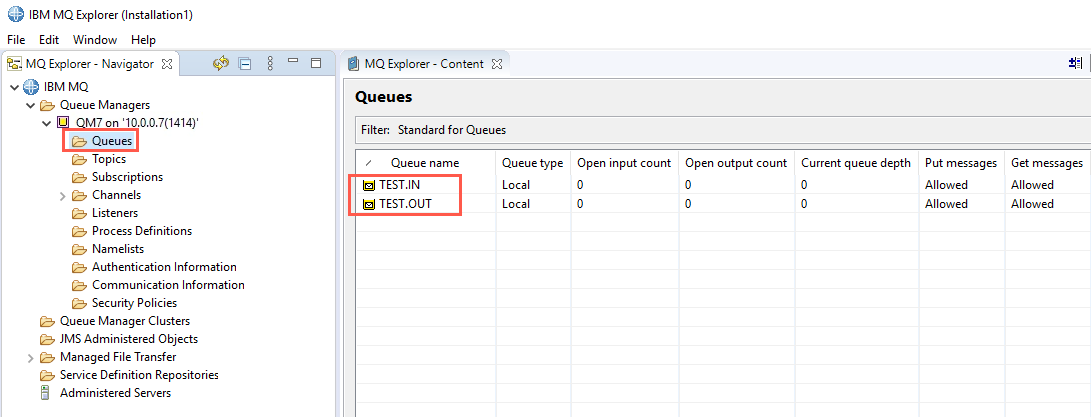
Task: Sort by the Get messages column header
Action: tap(1047, 163)
